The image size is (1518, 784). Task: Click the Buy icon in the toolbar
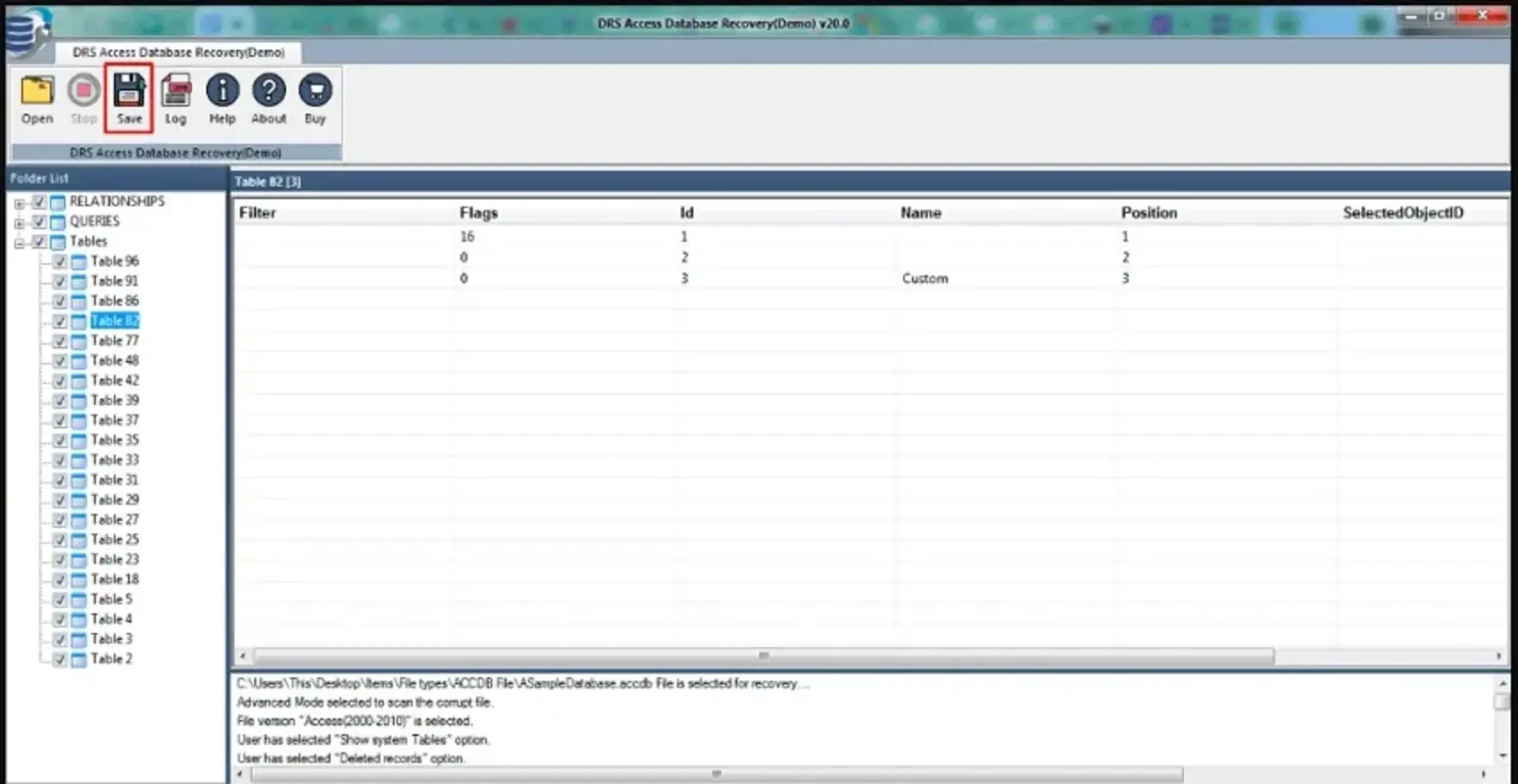[315, 98]
